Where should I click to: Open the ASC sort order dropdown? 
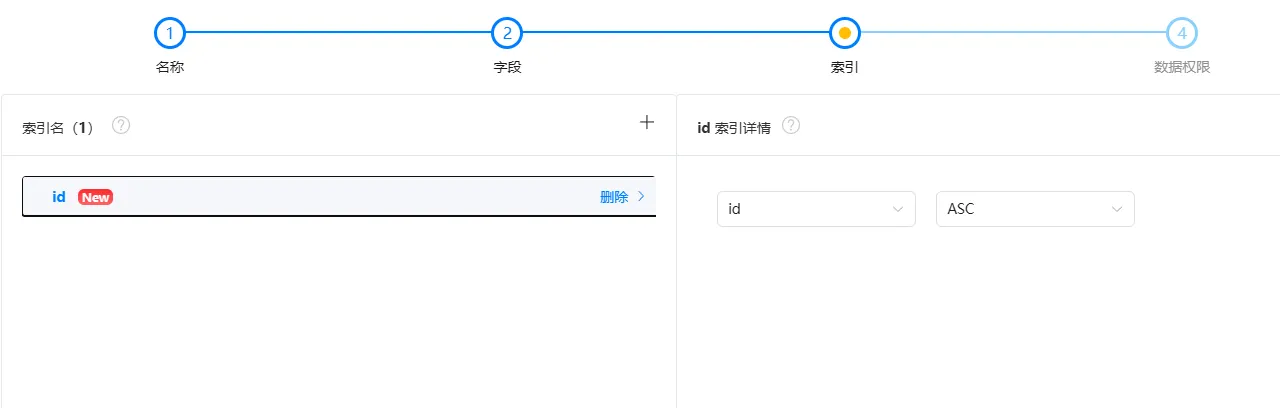1035,209
